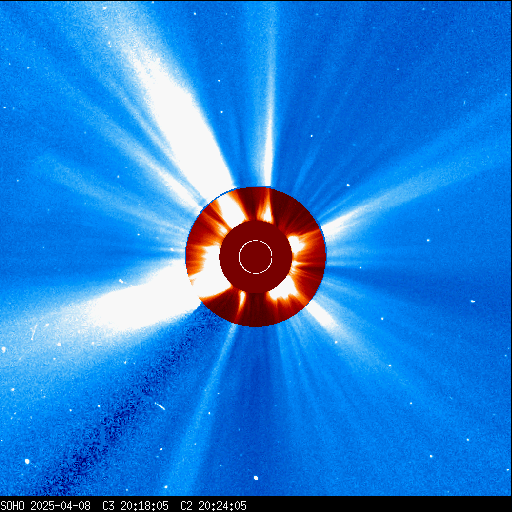Click the 2025-04-08 date text
This screenshot has height=512, width=512.
[61, 506]
